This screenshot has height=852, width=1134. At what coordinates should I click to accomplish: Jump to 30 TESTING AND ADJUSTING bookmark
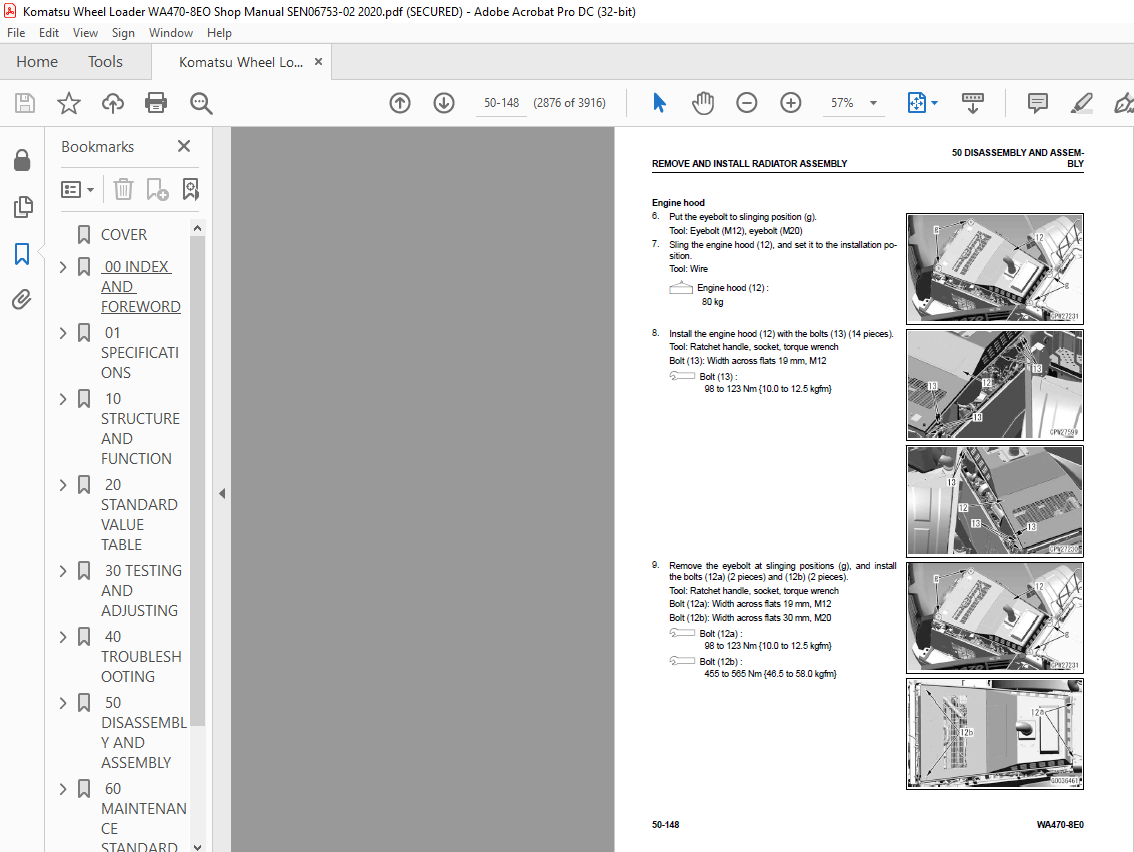tap(141, 590)
